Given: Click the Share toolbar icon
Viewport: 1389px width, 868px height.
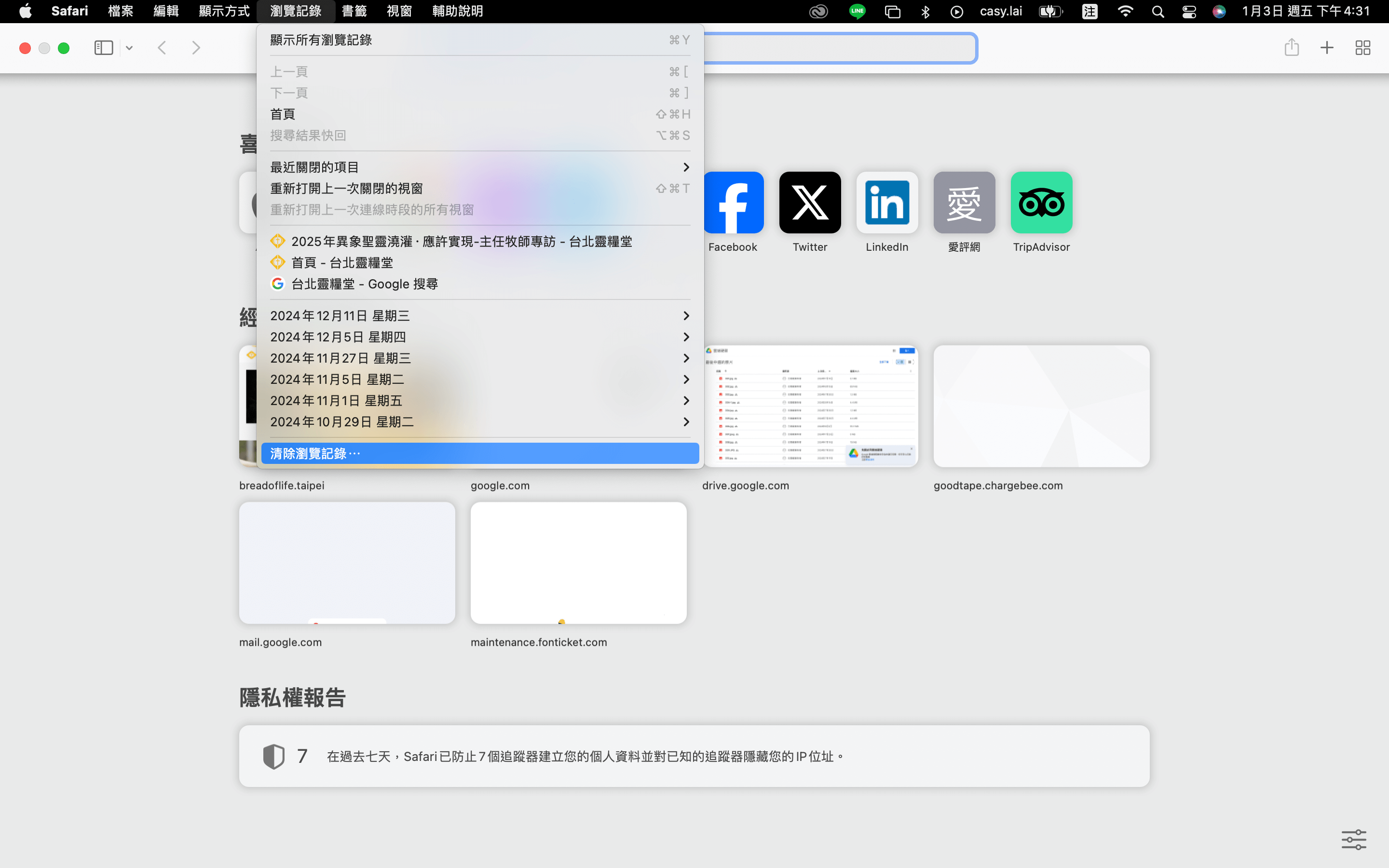Looking at the screenshot, I should [1292, 47].
